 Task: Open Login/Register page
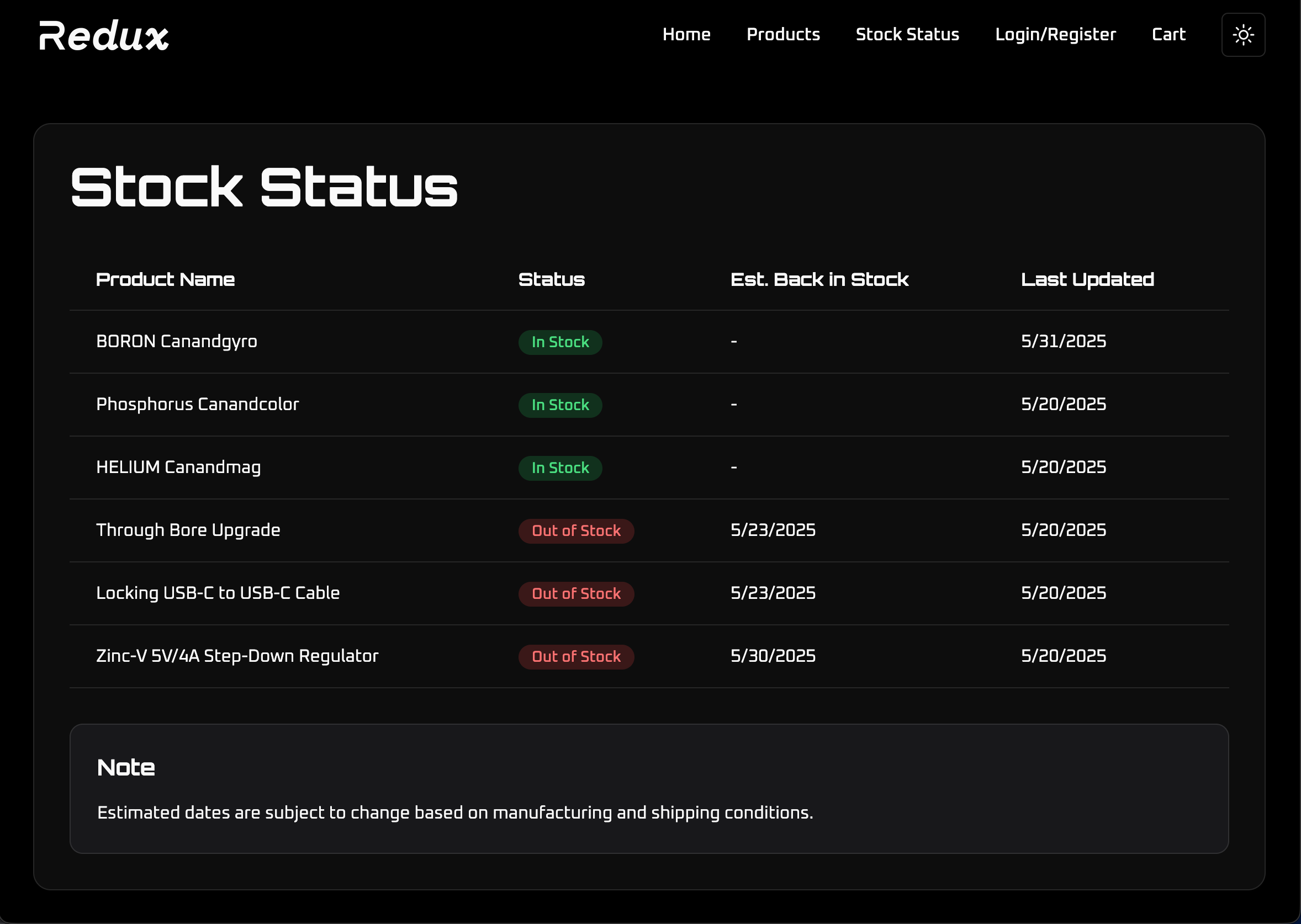1055,35
